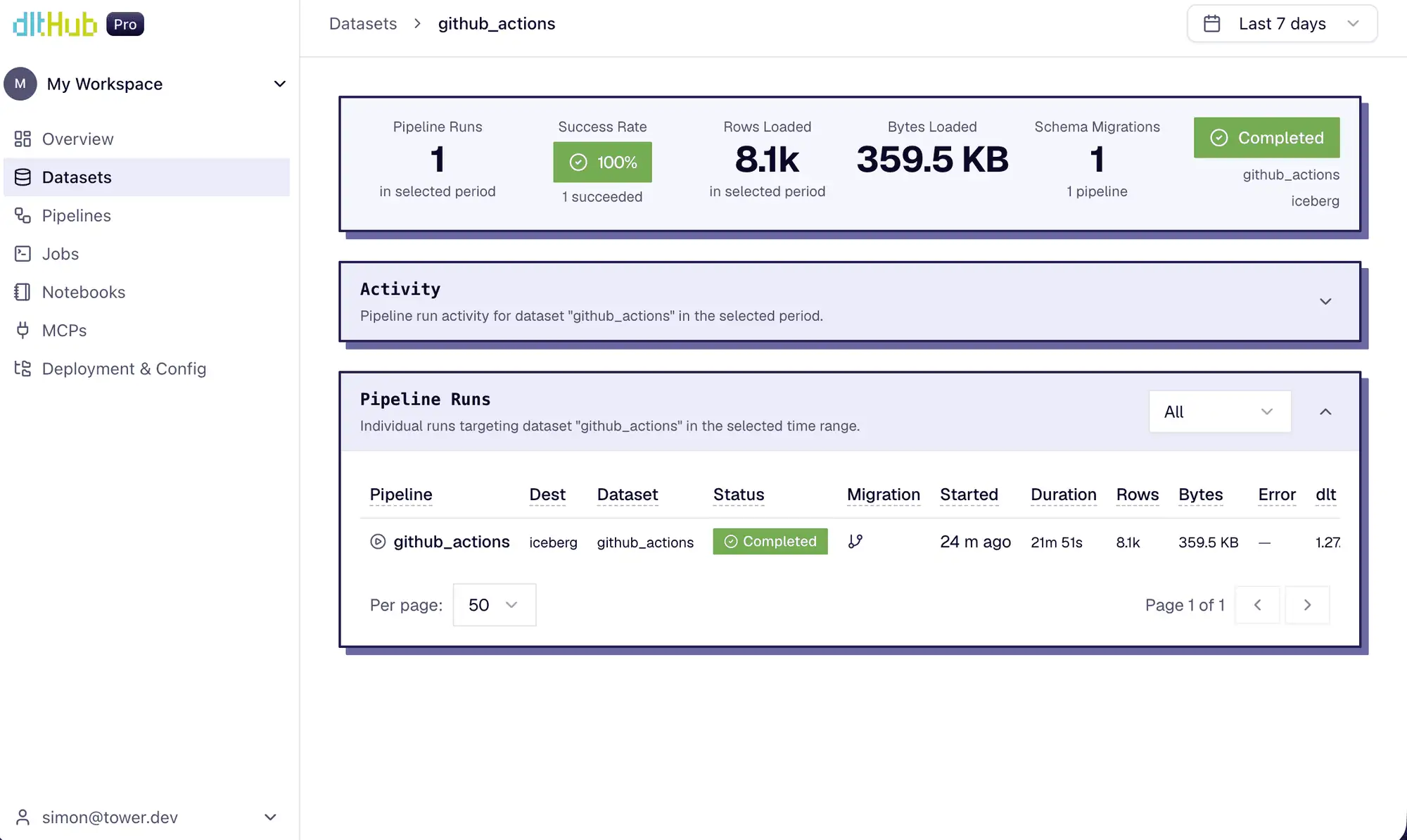
Task: Click the Overview grid icon
Action: tap(23, 139)
